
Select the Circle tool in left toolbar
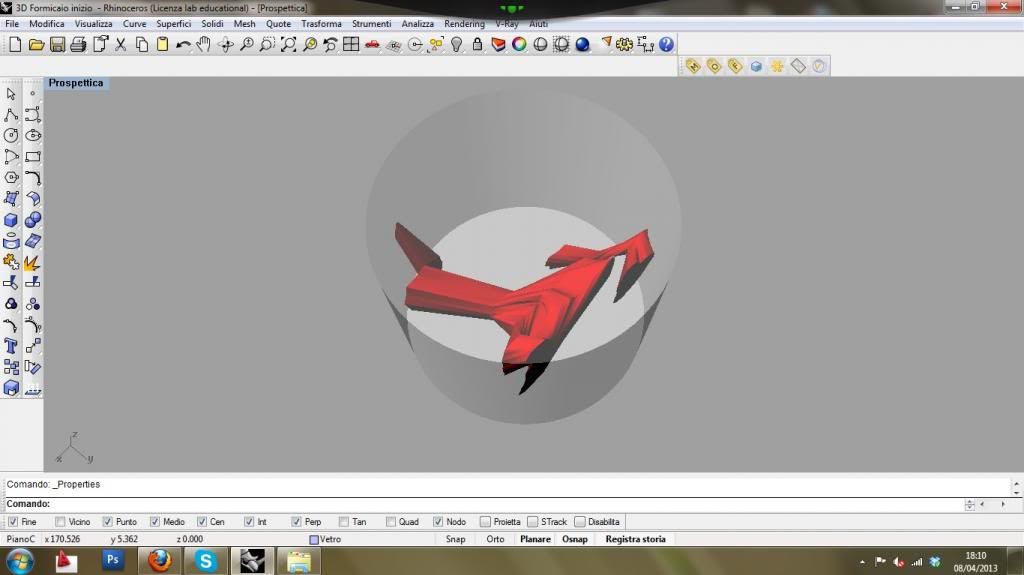click(11, 136)
